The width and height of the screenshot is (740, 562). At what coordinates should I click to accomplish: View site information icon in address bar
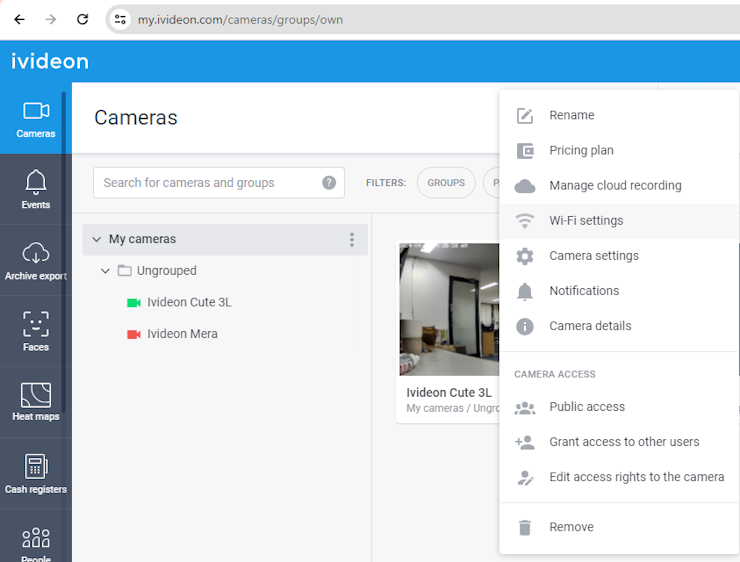pos(120,19)
